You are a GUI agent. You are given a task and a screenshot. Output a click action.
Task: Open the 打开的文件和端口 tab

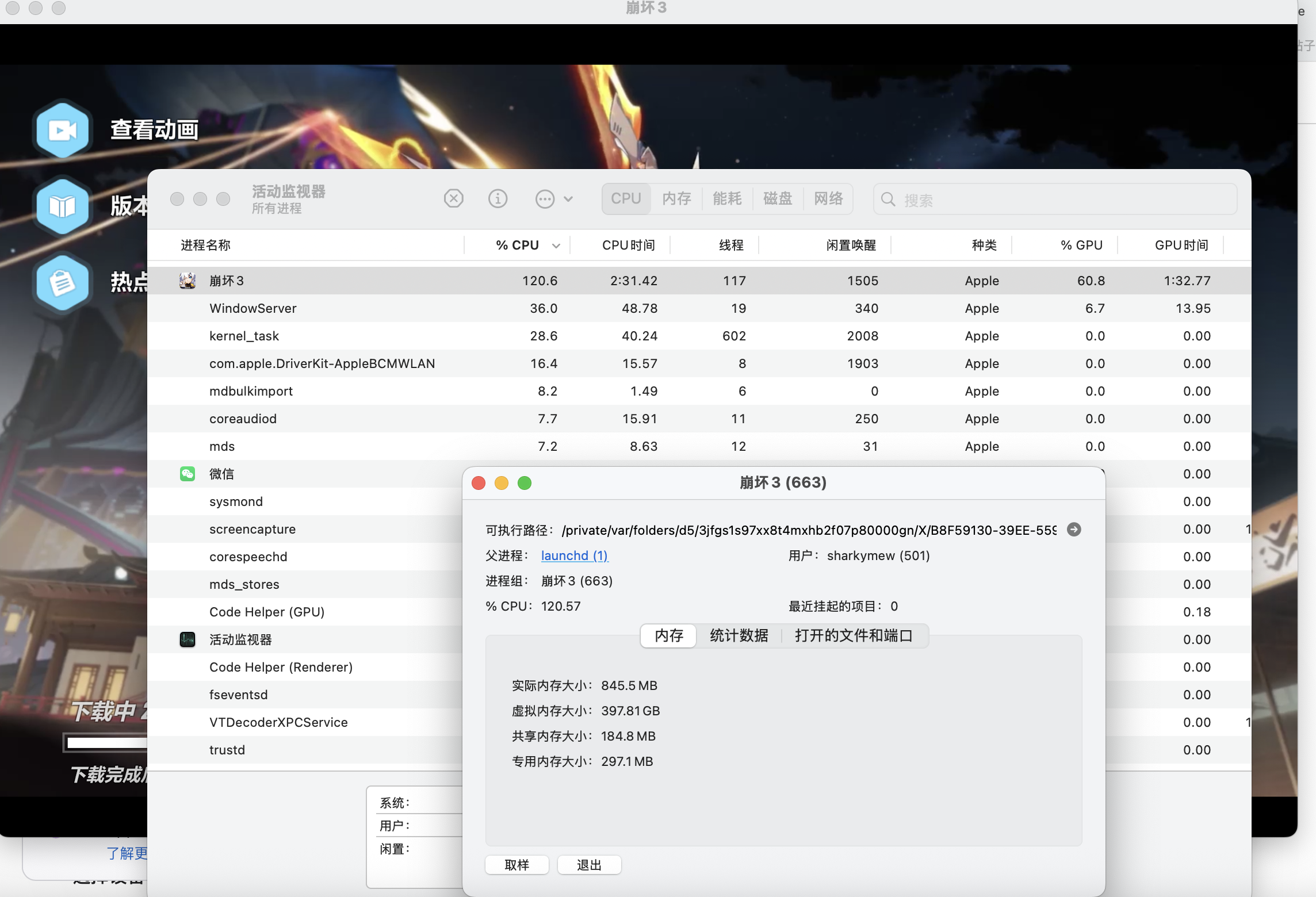tap(854, 635)
